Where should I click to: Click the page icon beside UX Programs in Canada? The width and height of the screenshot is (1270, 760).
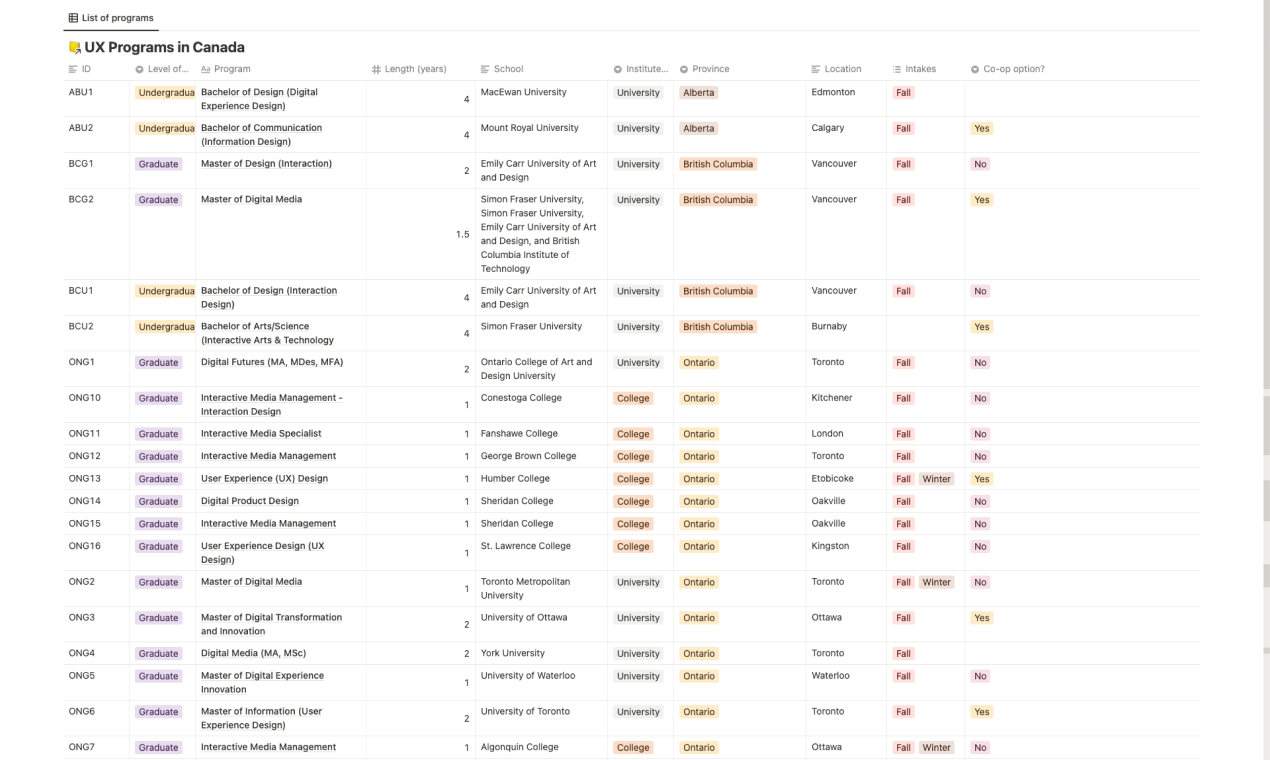[74, 48]
